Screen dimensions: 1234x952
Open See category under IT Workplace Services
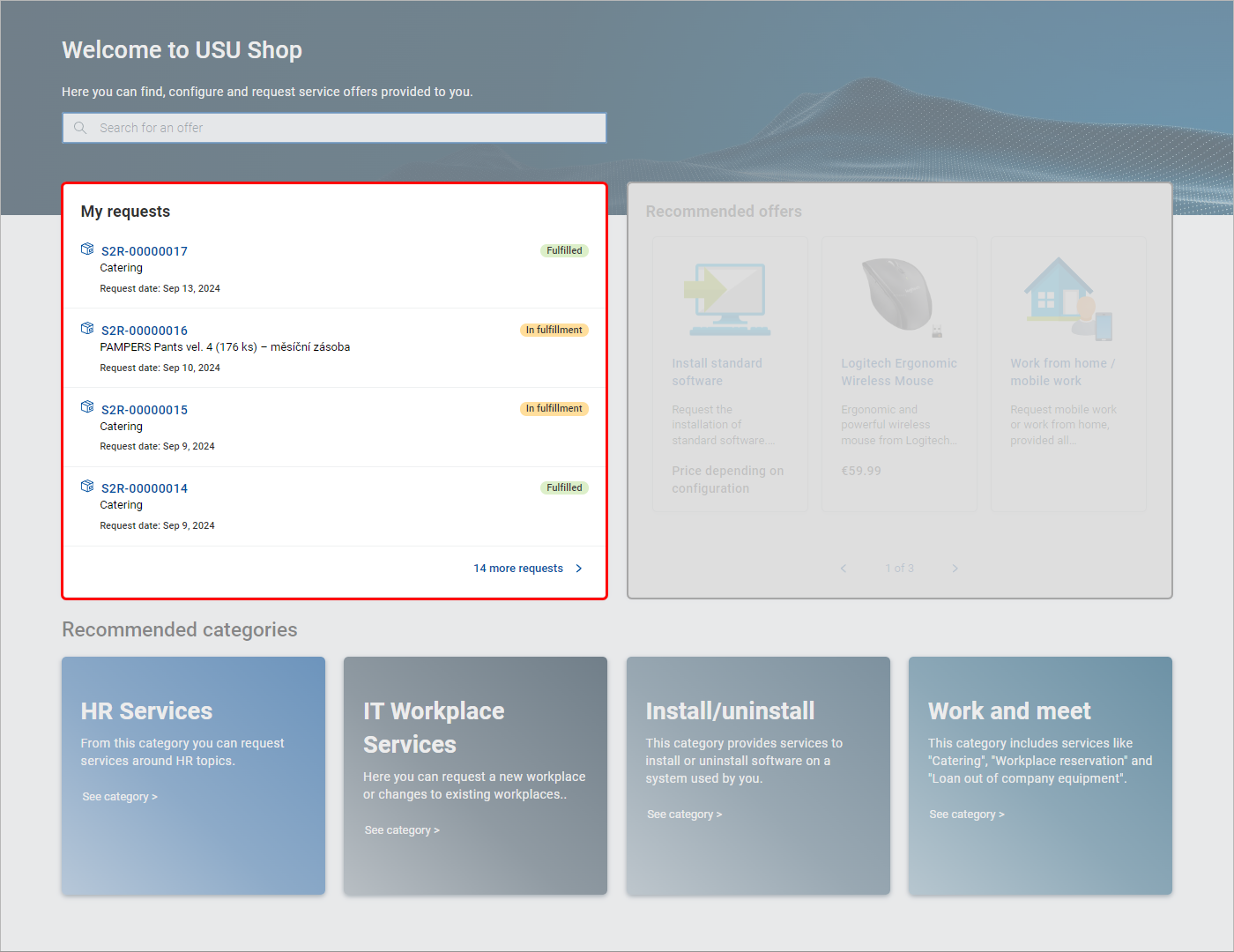pyautogui.click(x=402, y=830)
